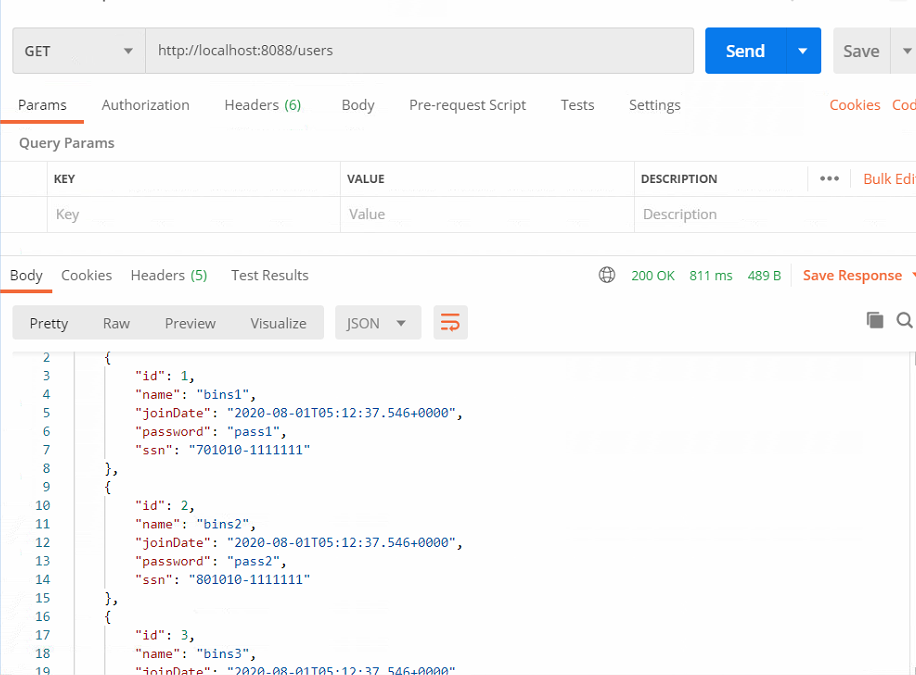Switch to the Authorization tab
The height and width of the screenshot is (675, 916).
pyautogui.click(x=145, y=105)
